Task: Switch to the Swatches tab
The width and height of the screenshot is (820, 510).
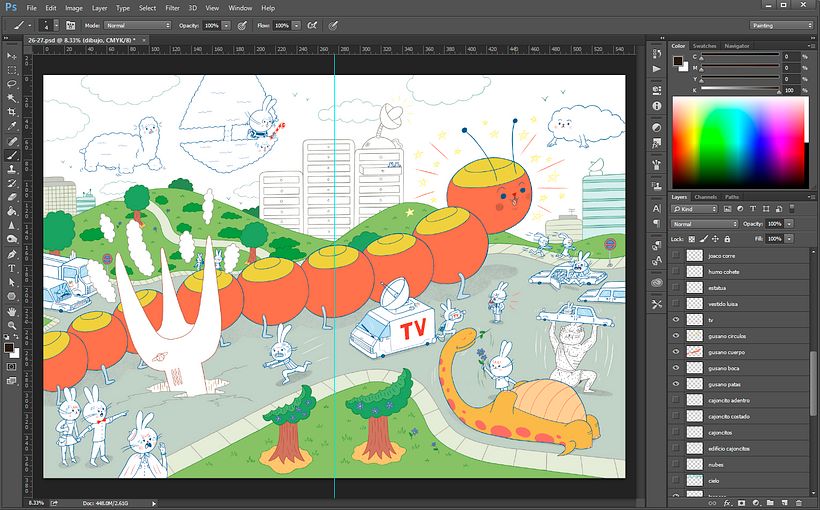Action: pos(705,46)
